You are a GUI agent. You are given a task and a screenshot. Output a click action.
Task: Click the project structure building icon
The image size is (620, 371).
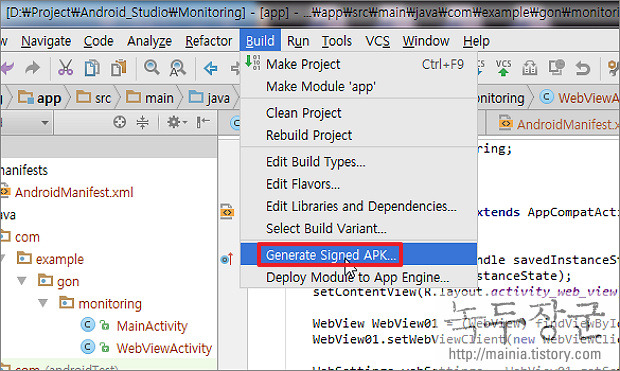tap(529, 68)
